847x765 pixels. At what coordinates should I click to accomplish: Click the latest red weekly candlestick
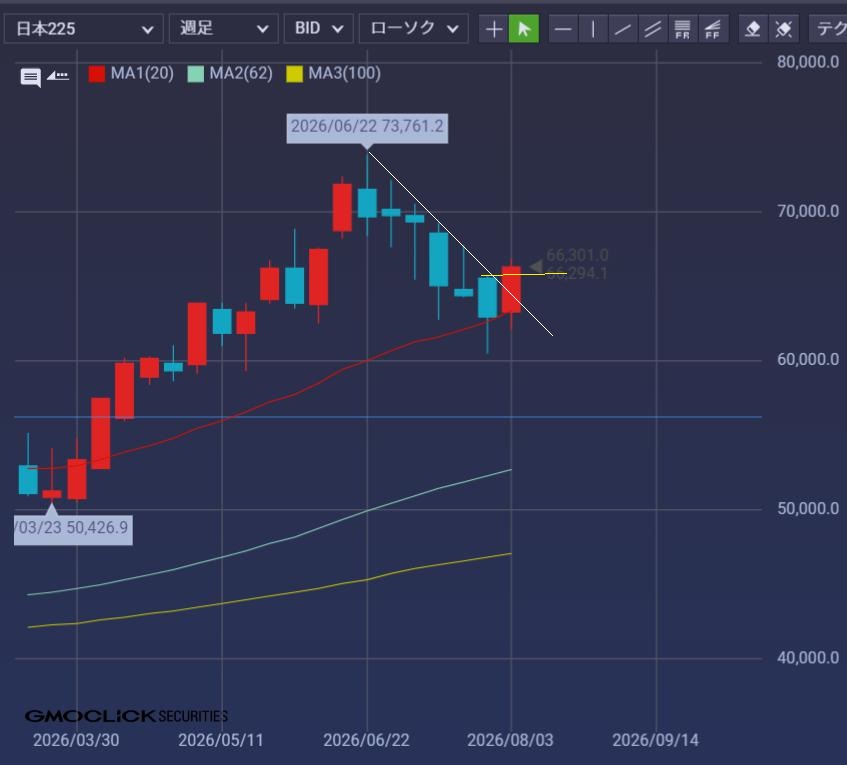point(511,290)
